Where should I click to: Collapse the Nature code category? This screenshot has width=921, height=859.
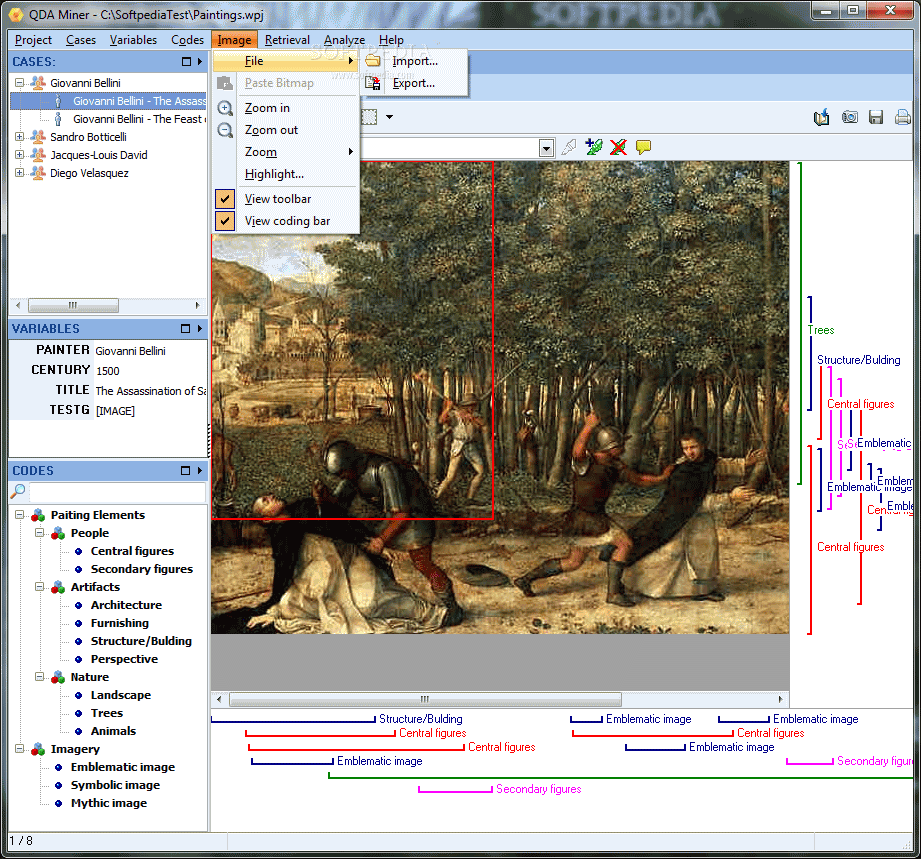click(39, 677)
